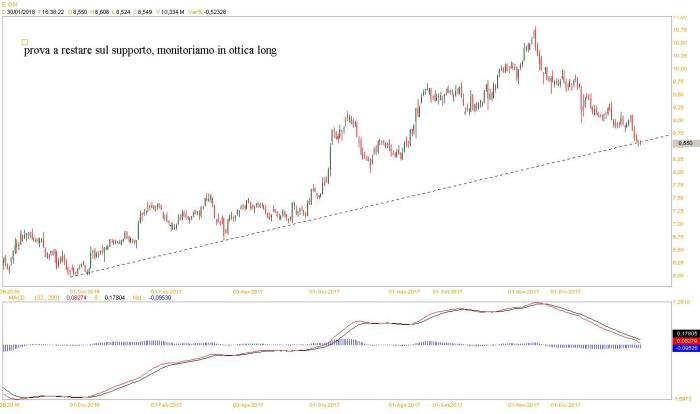Image resolution: width=700 pixels, height=414 pixels.
Task: Click the 6,00 price axis label
Action: 679,276
